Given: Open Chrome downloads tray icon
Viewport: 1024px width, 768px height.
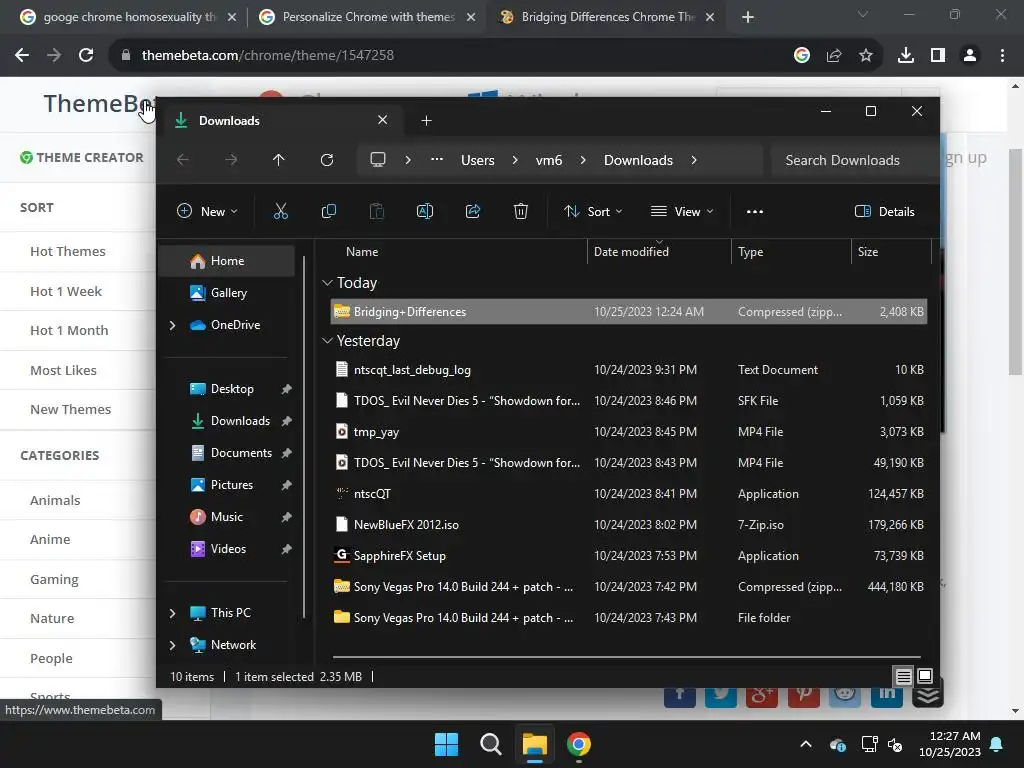Looking at the screenshot, I should [x=906, y=56].
